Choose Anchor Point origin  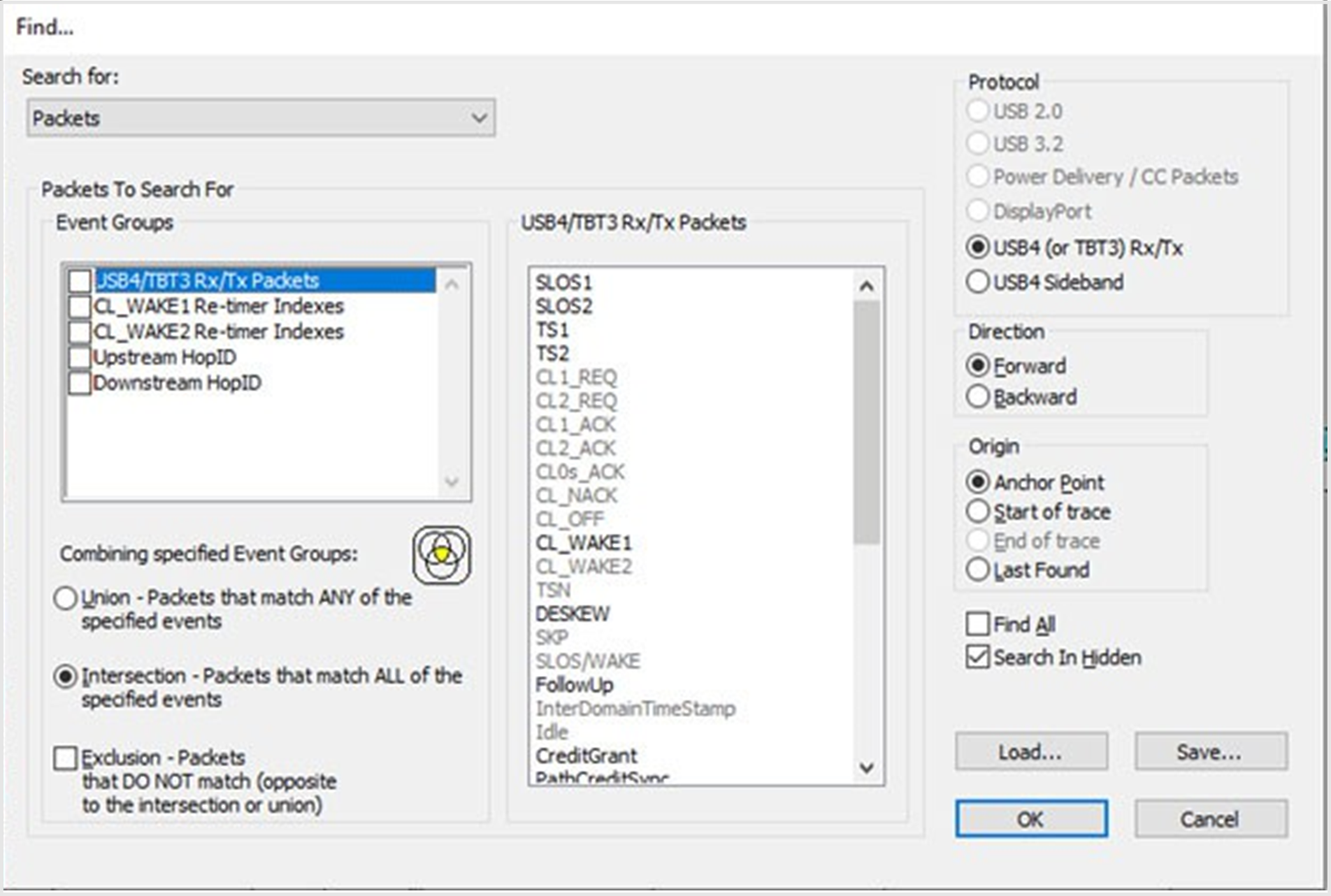point(977,482)
